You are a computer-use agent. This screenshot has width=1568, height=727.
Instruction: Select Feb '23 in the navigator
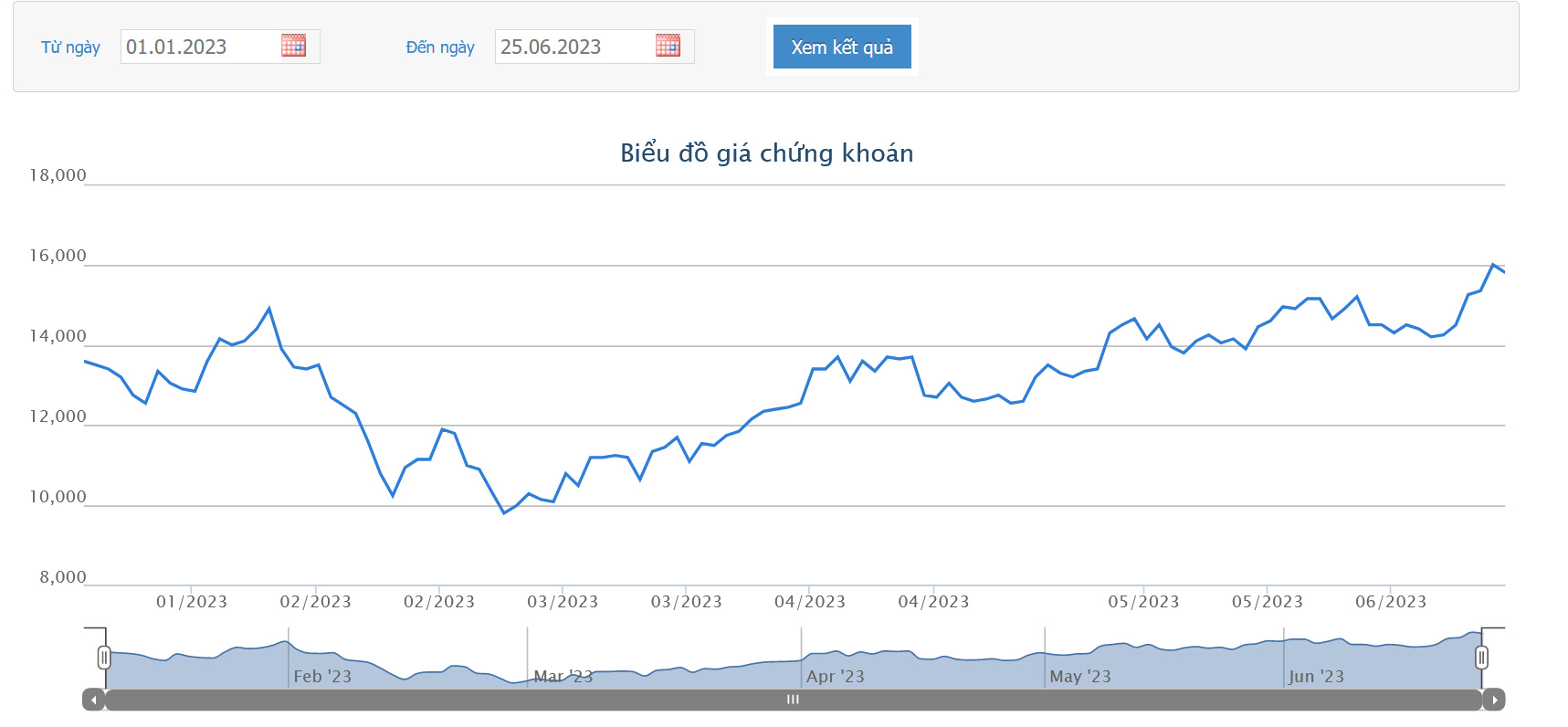pyautogui.click(x=322, y=677)
